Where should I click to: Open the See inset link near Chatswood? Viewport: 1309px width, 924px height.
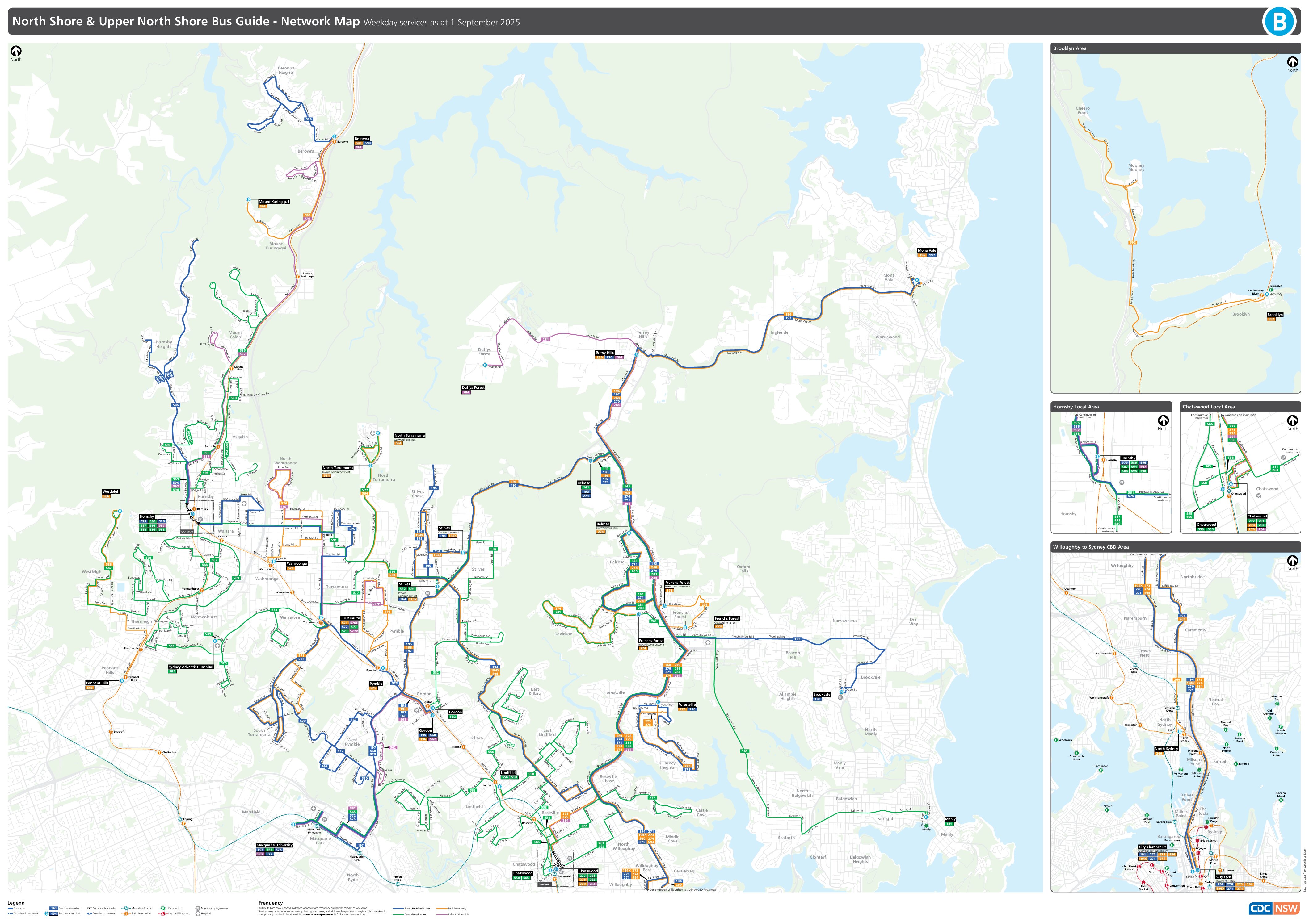pos(545,884)
